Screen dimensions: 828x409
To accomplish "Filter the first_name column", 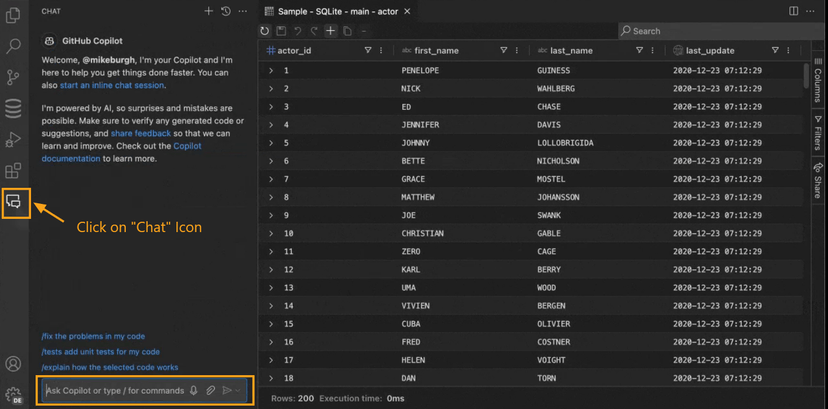I will pos(504,51).
